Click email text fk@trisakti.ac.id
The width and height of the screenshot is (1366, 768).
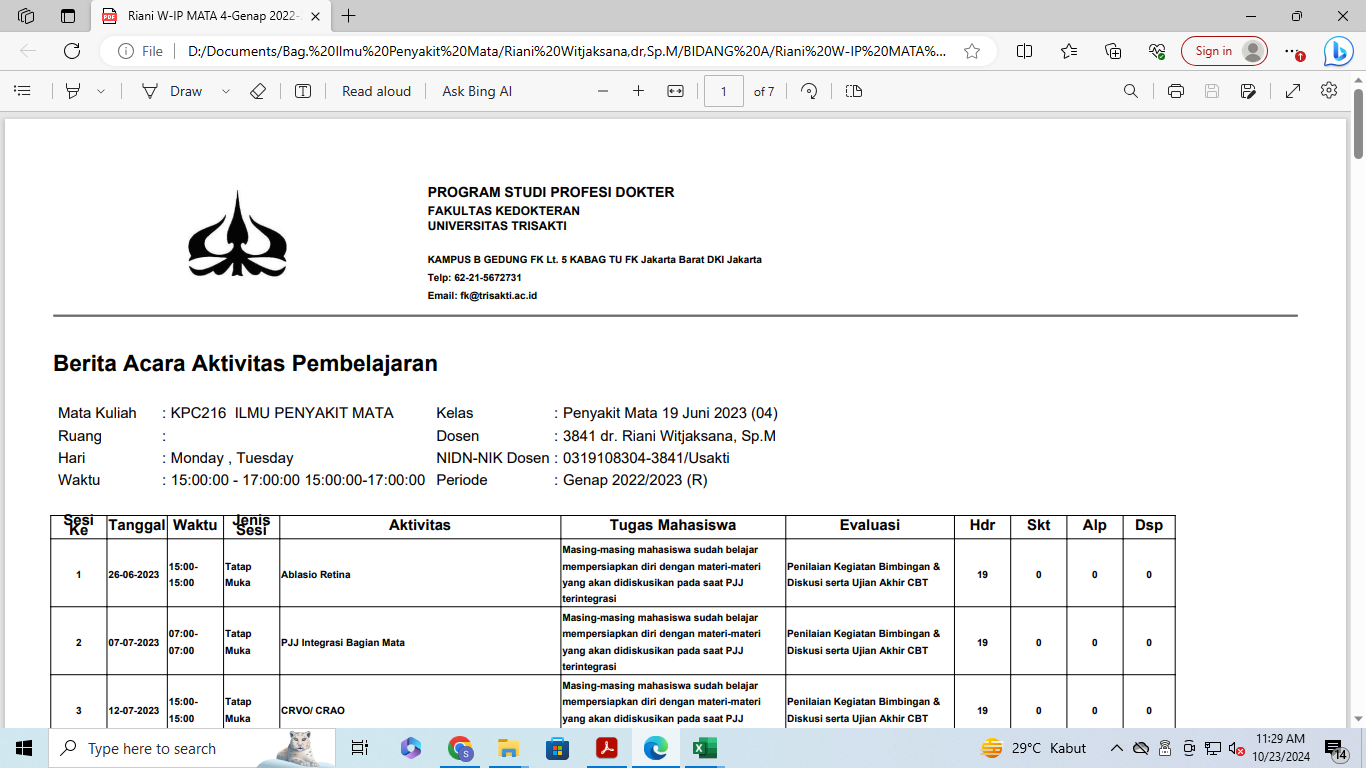point(498,296)
